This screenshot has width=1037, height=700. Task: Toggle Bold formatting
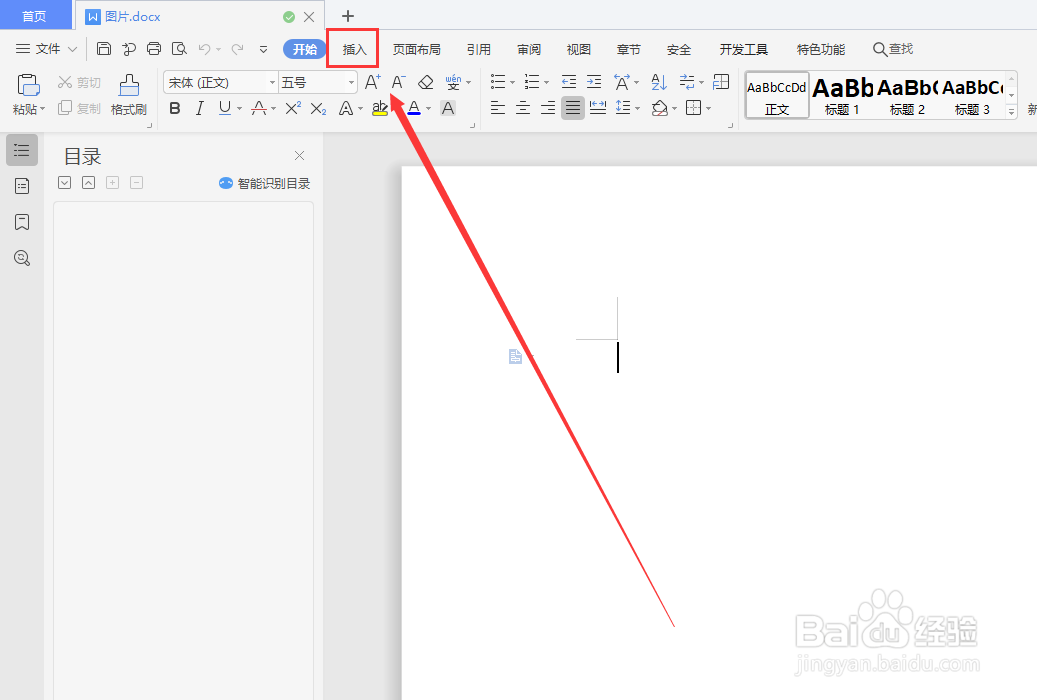[x=175, y=108]
